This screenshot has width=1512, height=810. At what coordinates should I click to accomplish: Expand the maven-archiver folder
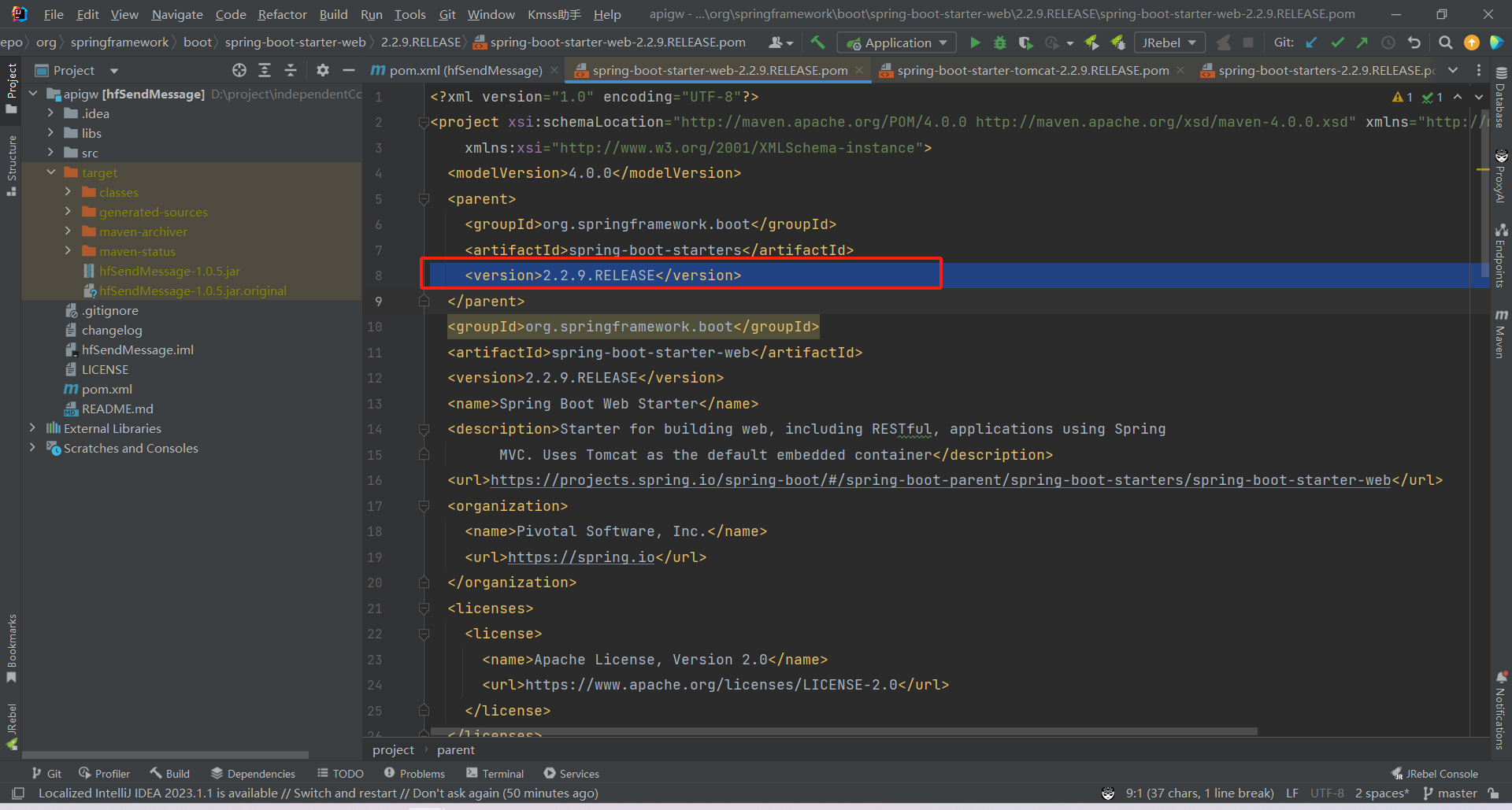[68, 231]
